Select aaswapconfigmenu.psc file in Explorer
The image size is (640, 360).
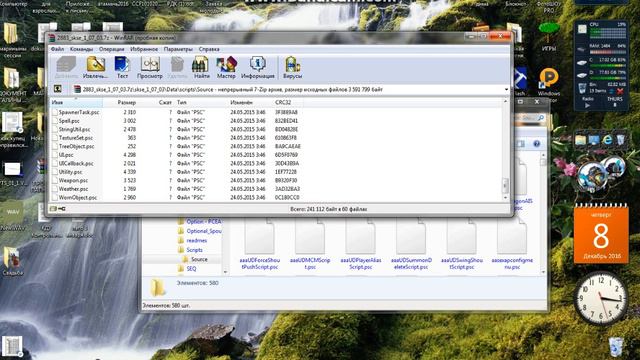512,245
